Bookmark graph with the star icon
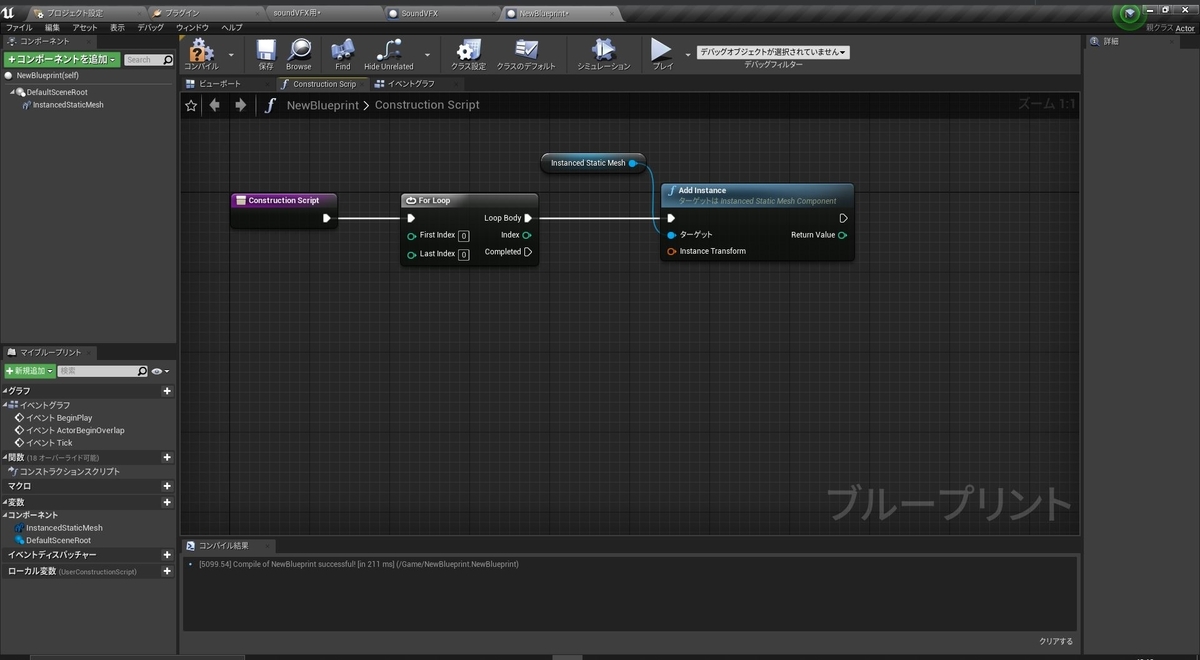1200x660 pixels. pos(191,105)
